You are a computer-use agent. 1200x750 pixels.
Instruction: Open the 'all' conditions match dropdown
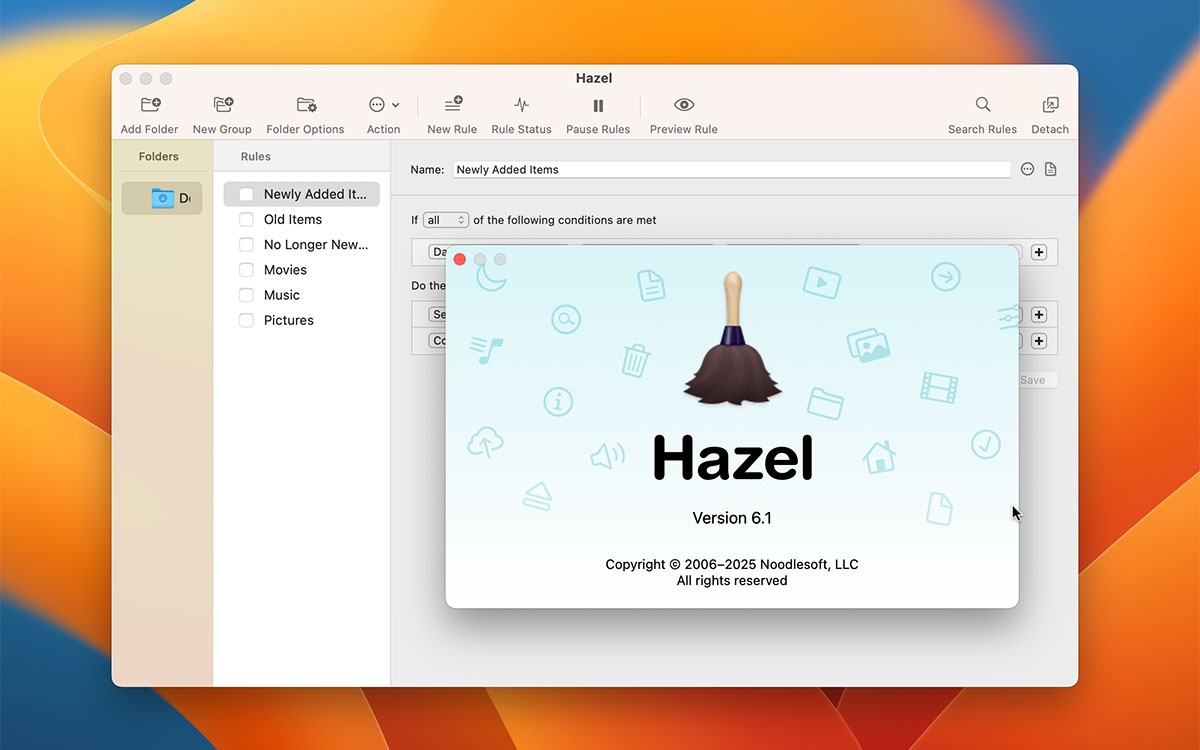click(445, 220)
